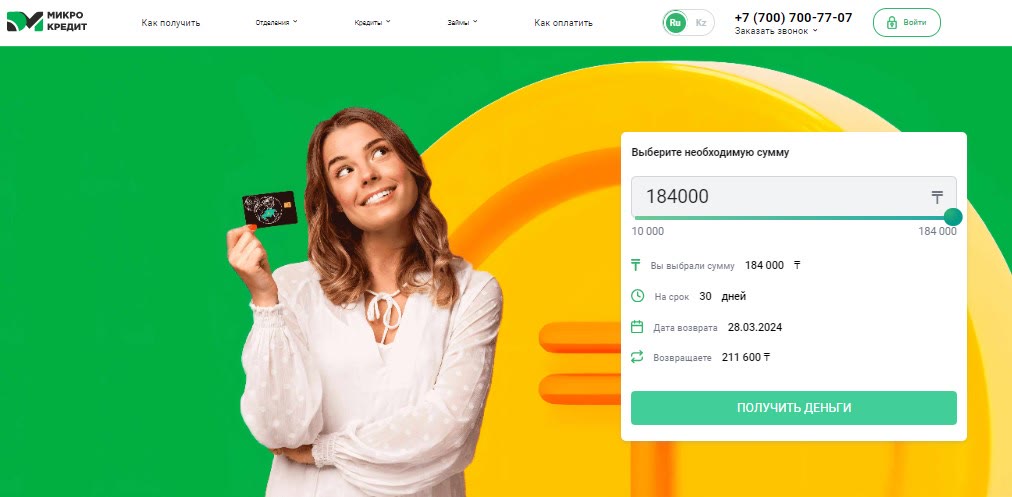
Task: Click the clock icon next to На срок
Action: click(637, 296)
